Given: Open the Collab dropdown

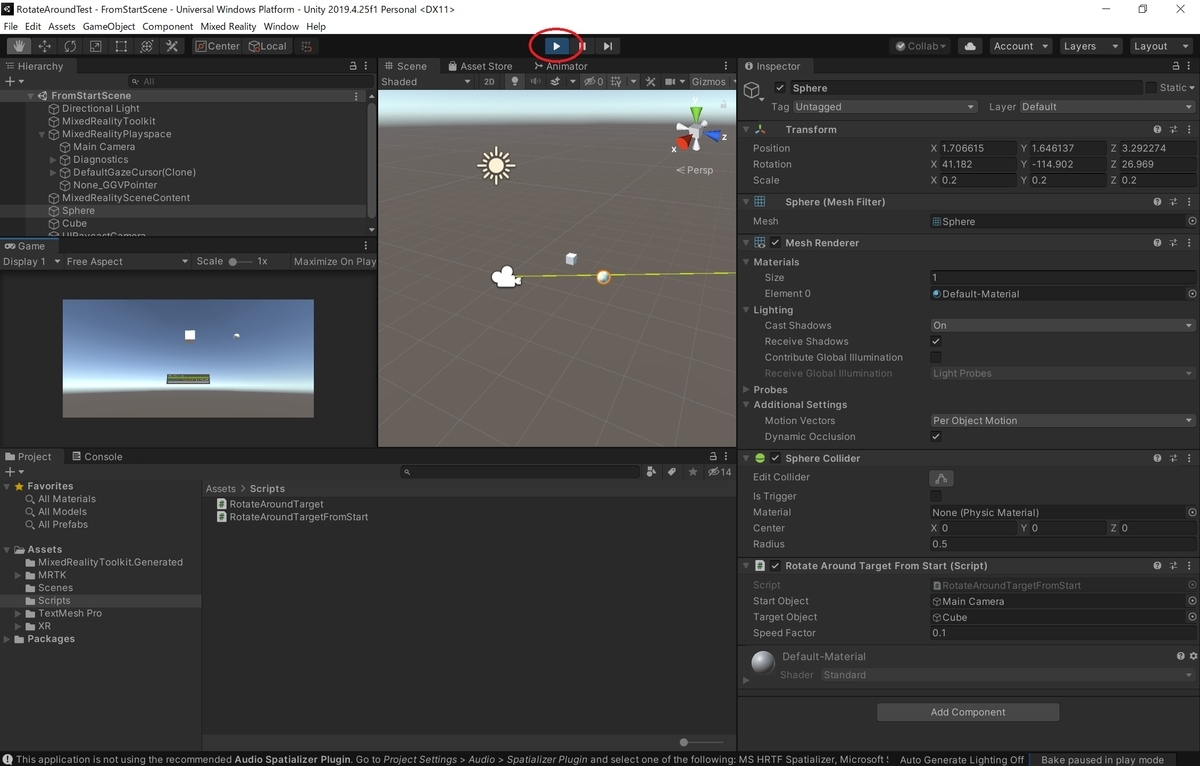Looking at the screenshot, I should (920, 46).
